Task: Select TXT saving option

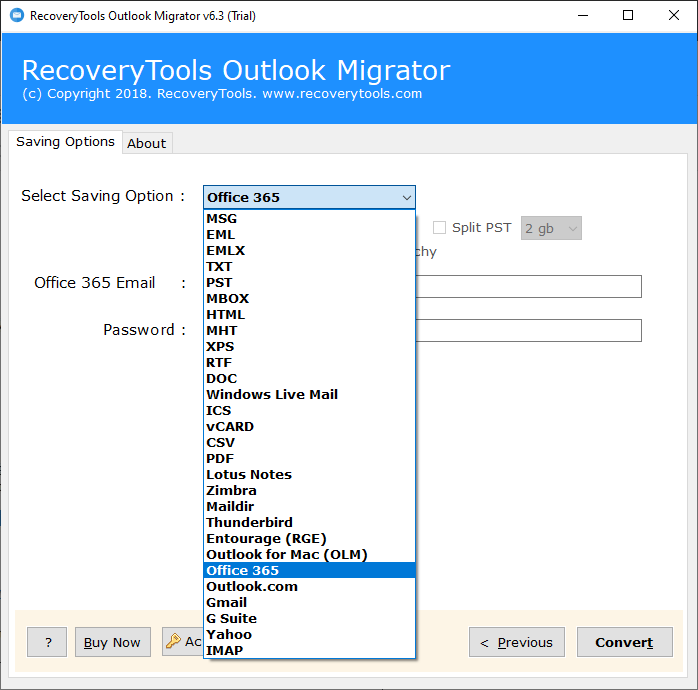Action: click(309, 267)
